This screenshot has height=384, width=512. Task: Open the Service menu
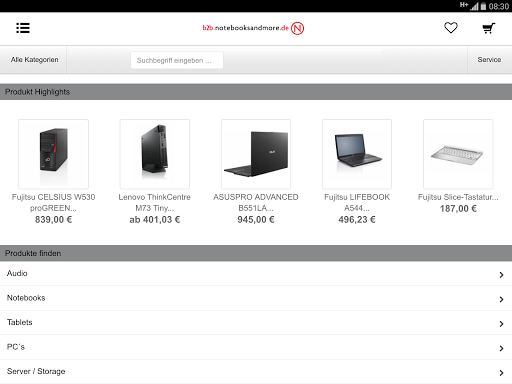pyautogui.click(x=489, y=60)
